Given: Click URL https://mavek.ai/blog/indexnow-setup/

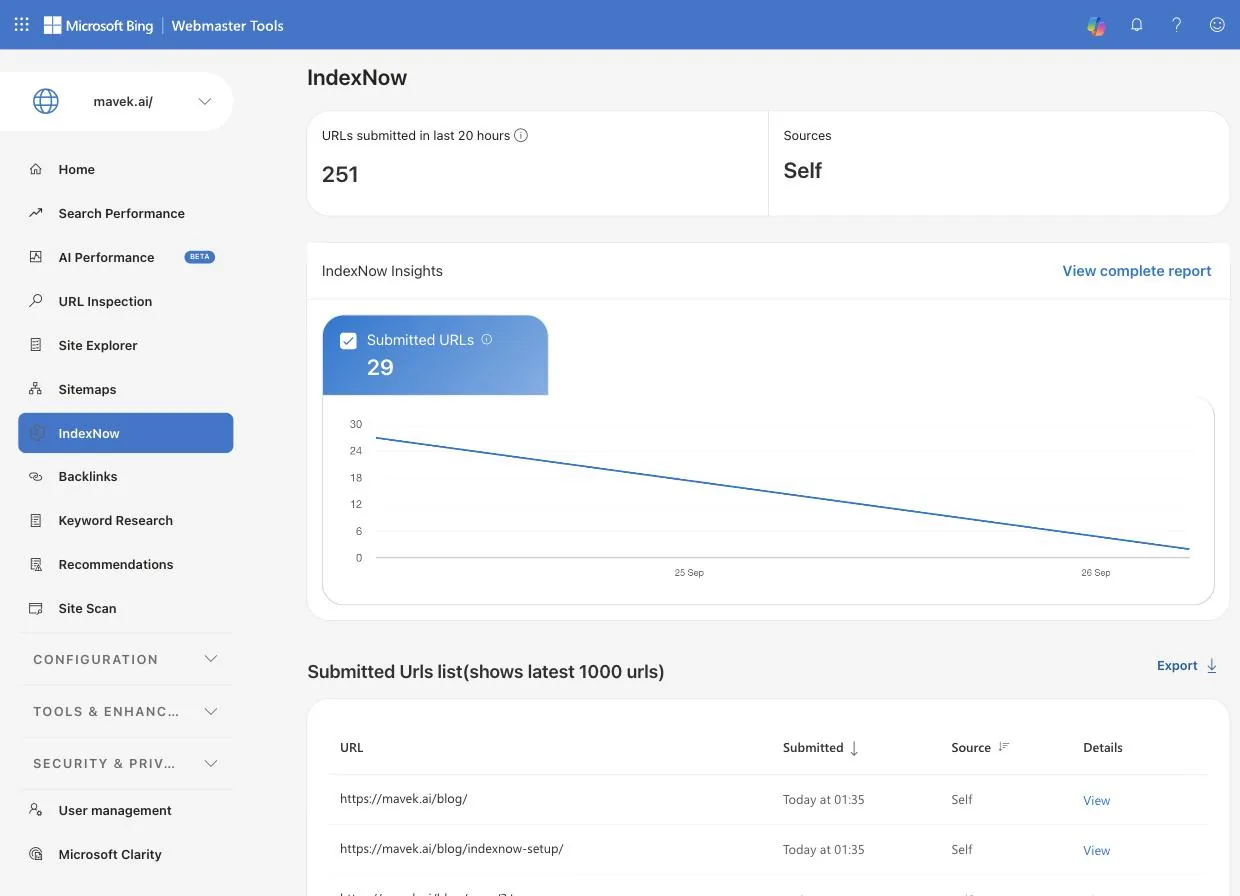Looking at the screenshot, I should pos(452,849).
